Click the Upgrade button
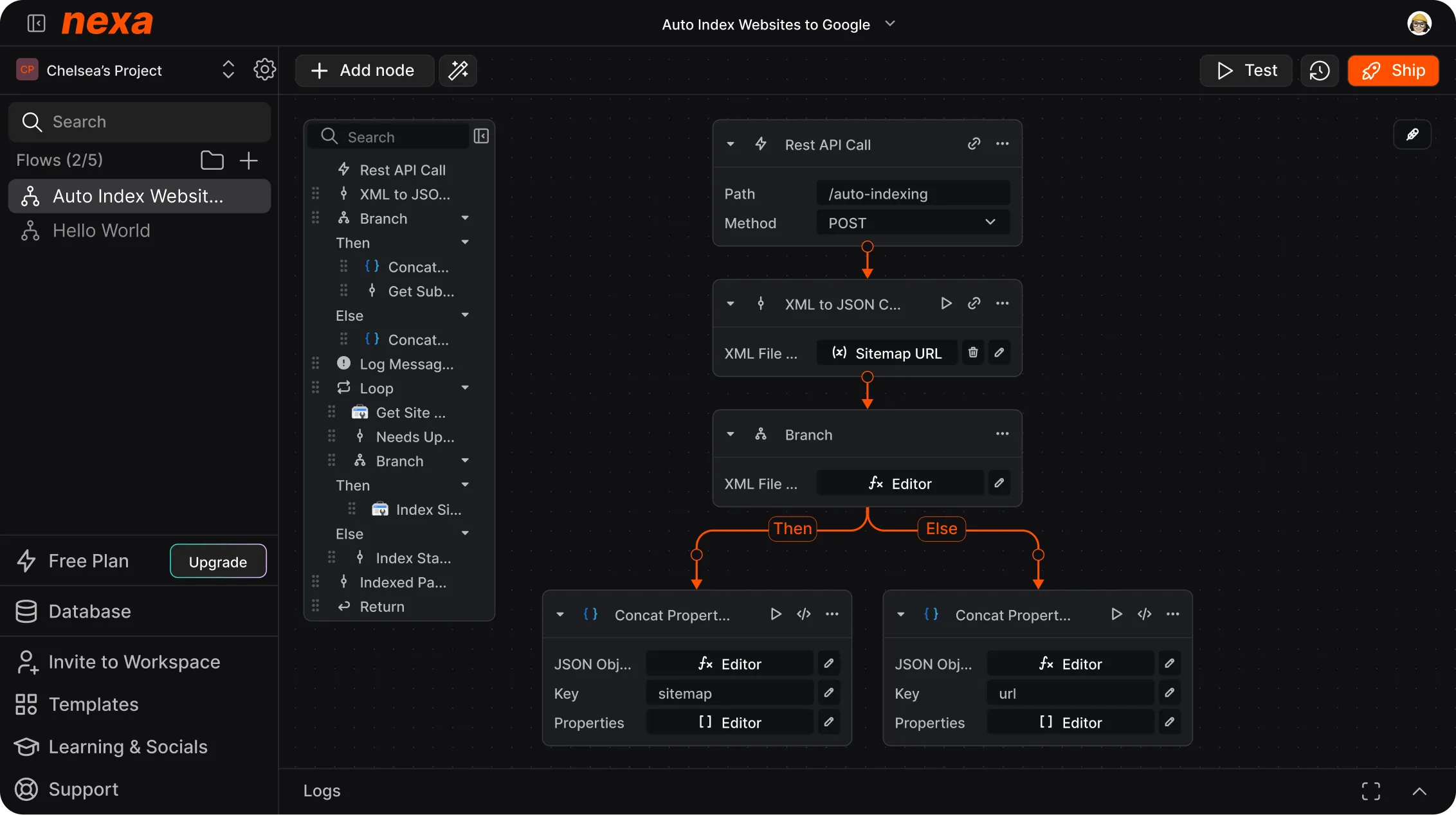Image resolution: width=1456 pixels, height=815 pixels. (217, 560)
